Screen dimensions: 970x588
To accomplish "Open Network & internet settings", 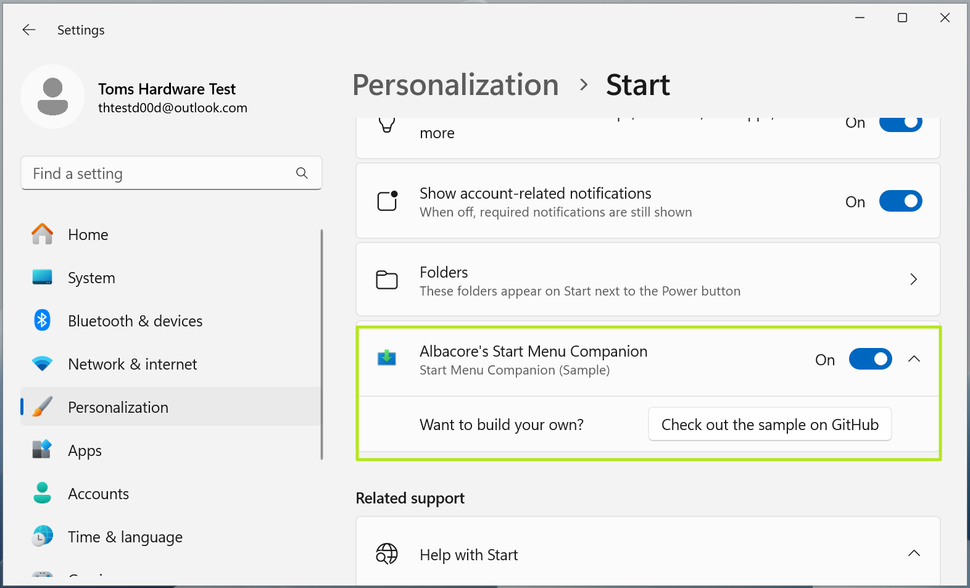I will pos(132,364).
